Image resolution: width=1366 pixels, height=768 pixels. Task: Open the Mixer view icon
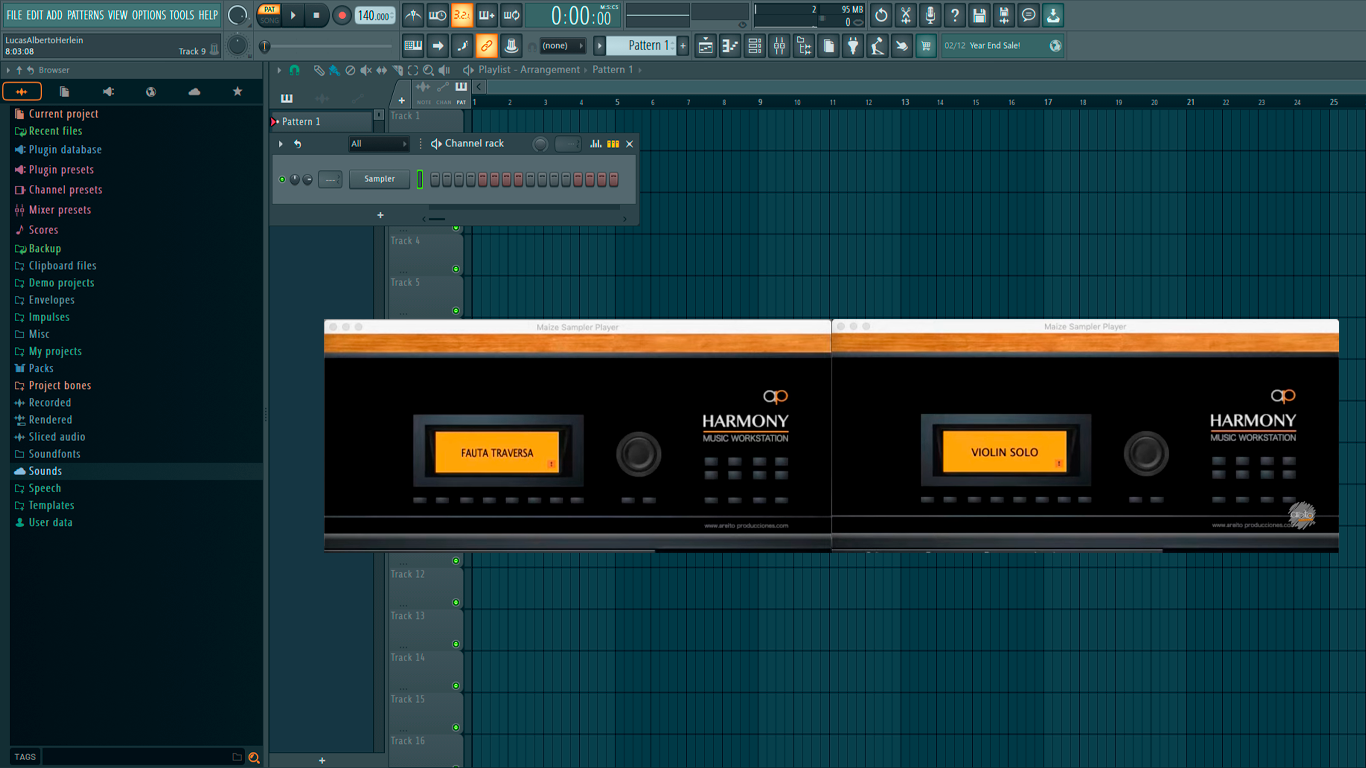779,45
